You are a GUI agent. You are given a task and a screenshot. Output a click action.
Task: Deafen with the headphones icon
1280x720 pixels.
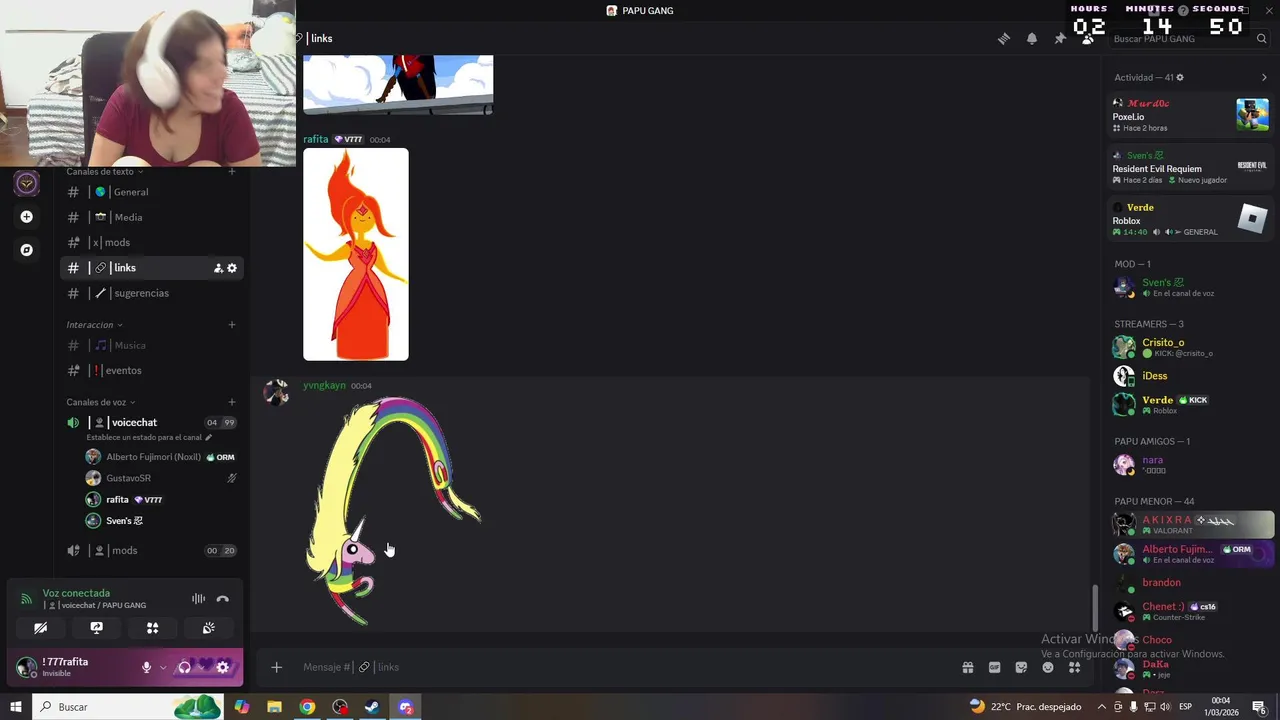click(184, 667)
